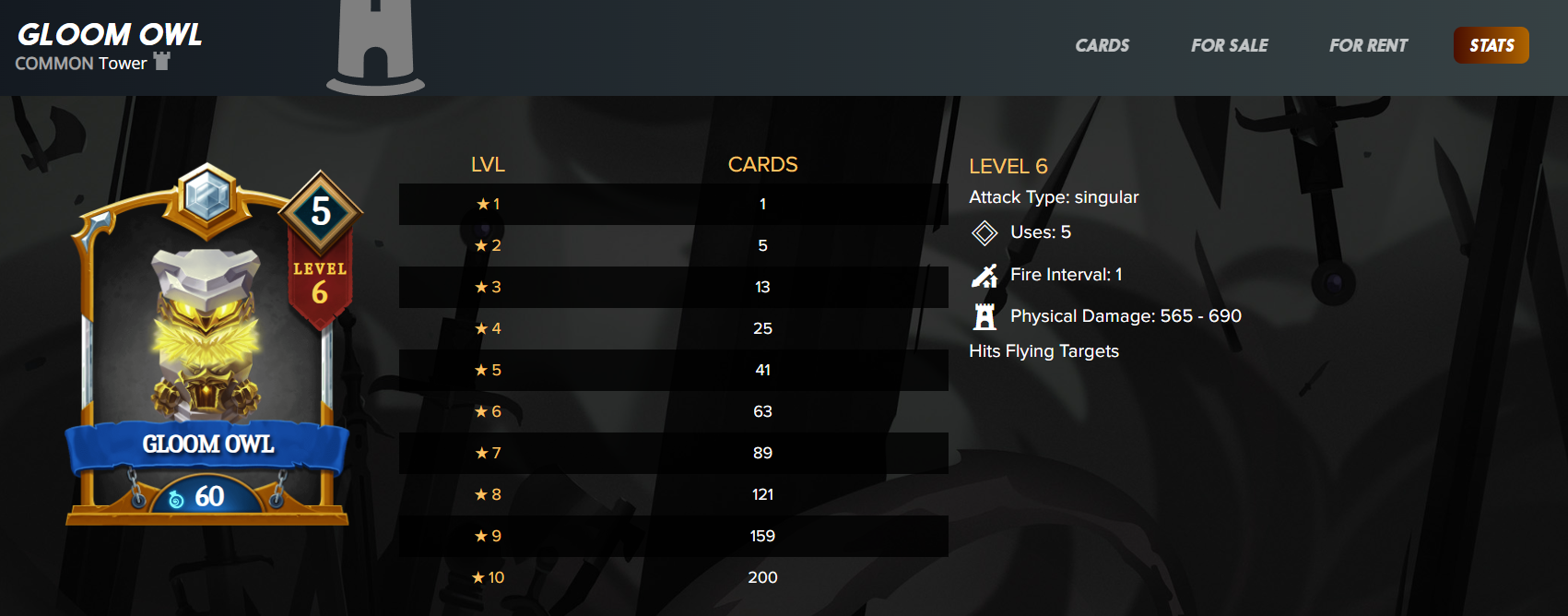Click the tower icon next to COMMON Tower
Screen dimensions: 1568x616
coord(162,61)
